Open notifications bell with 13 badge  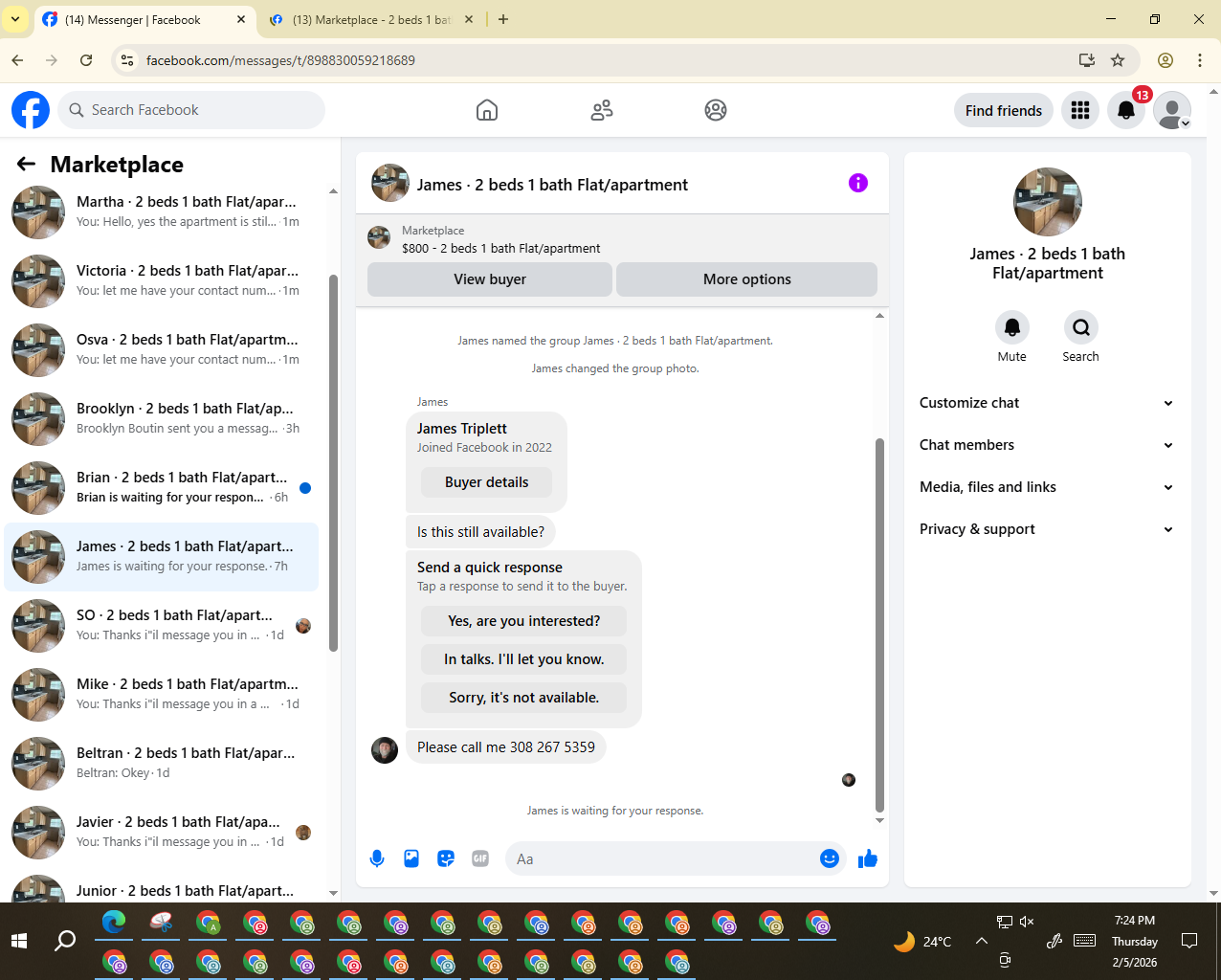click(1126, 110)
